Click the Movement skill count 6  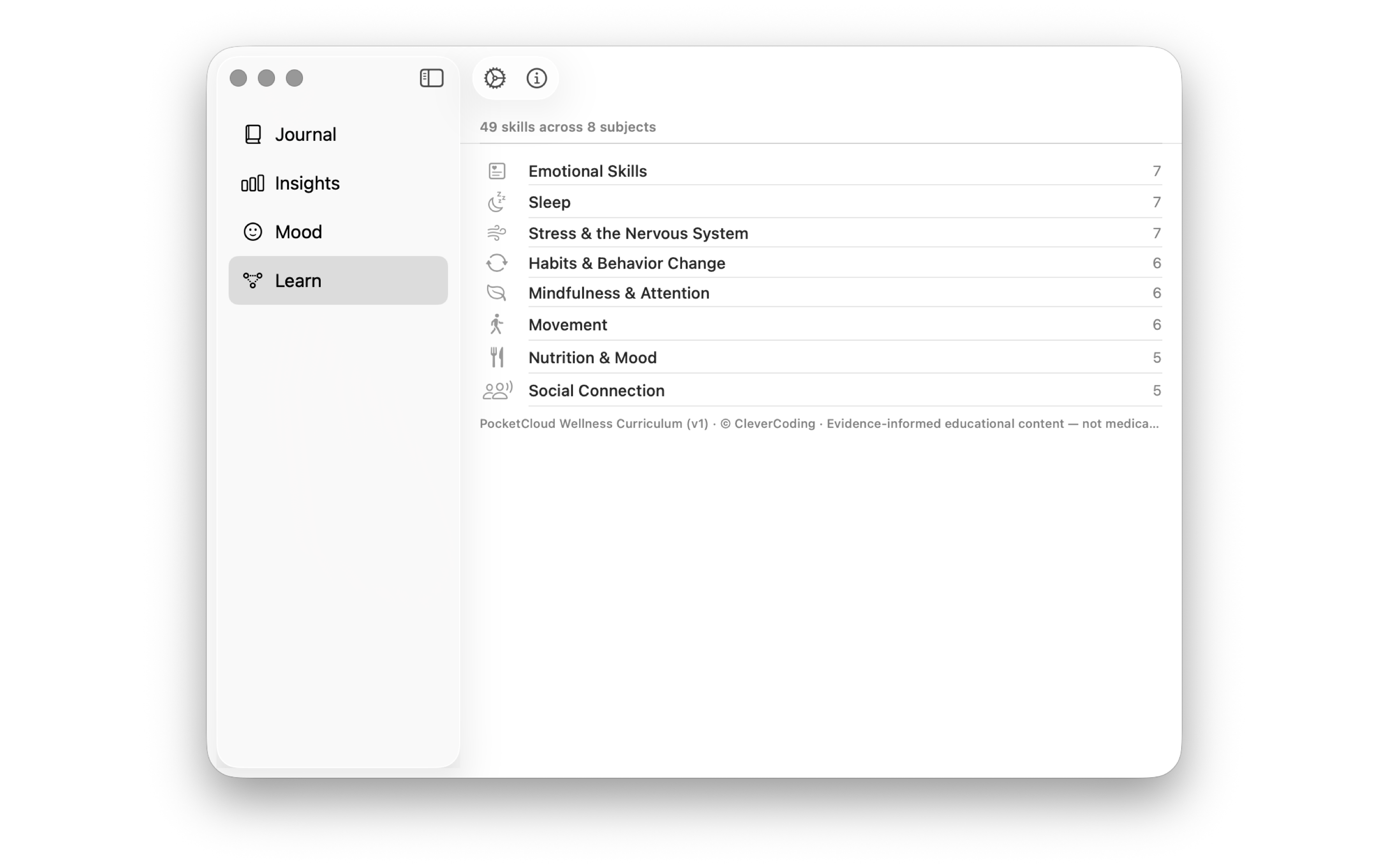pyautogui.click(x=1157, y=325)
